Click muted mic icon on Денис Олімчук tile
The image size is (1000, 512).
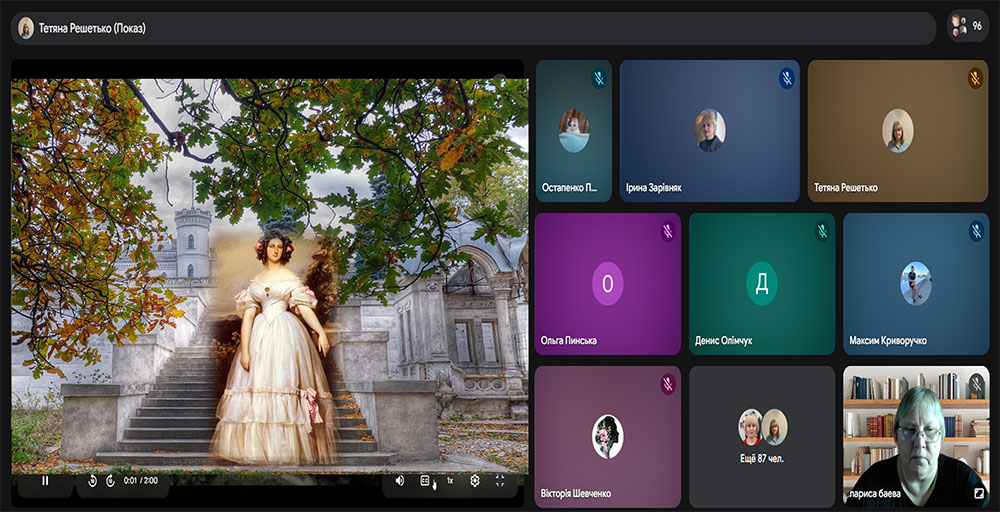pyautogui.click(x=821, y=231)
